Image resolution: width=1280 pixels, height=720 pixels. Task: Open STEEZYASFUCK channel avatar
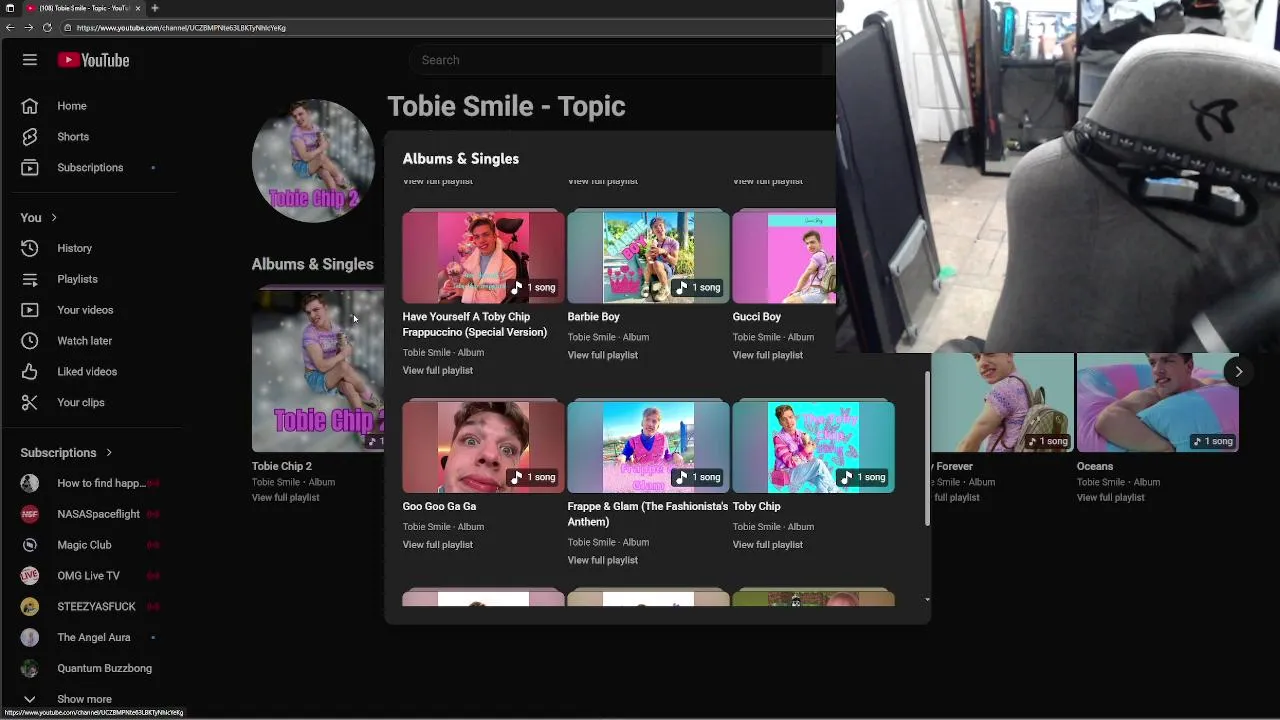pyautogui.click(x=30, y=607)
